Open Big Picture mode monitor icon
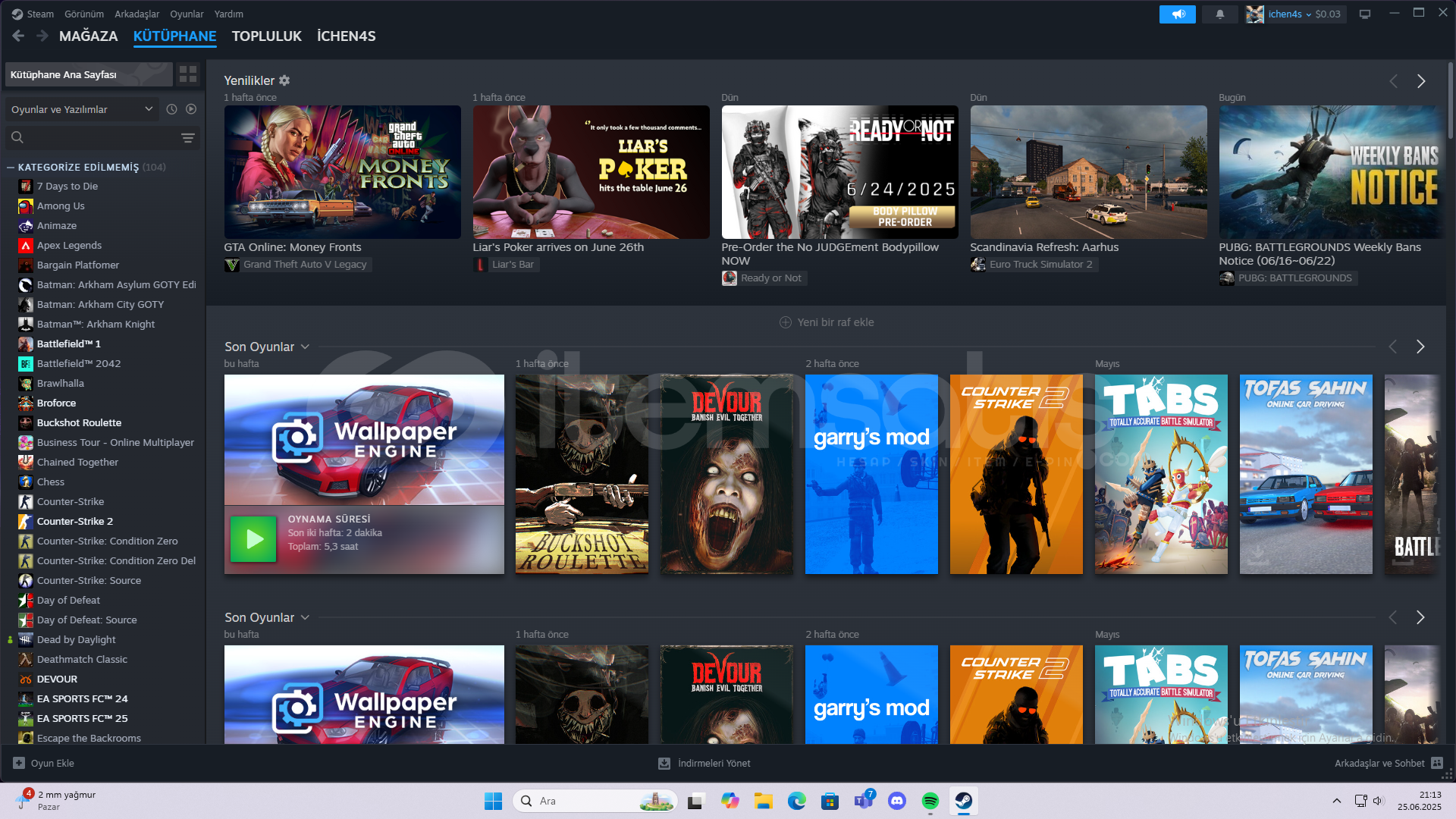Viewport: 1456px width, 819px height. 1365,14
